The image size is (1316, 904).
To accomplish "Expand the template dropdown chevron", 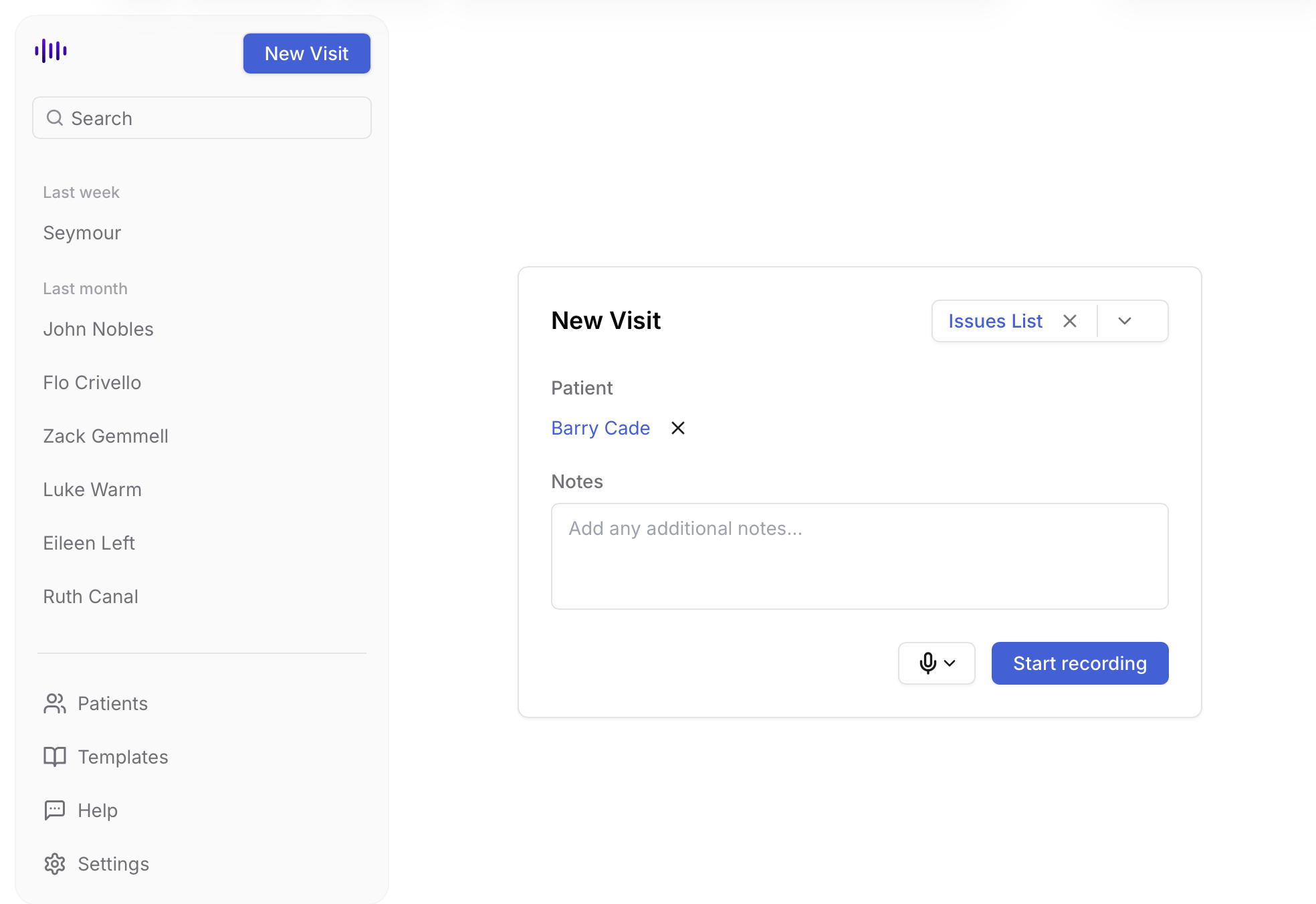I will click(x=1125, y=321).
